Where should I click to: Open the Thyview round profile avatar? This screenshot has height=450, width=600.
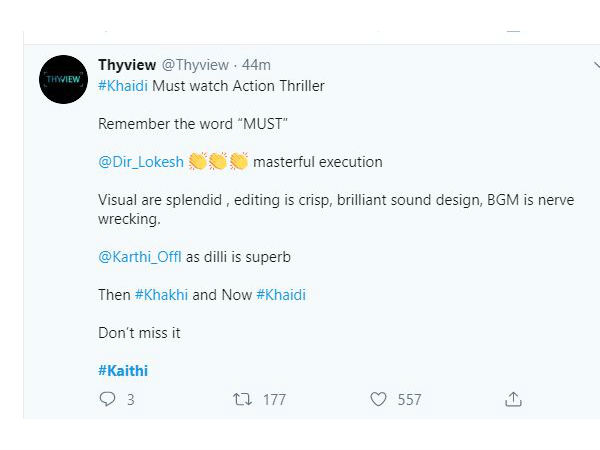pyautogui.click(x=64, y=80)
